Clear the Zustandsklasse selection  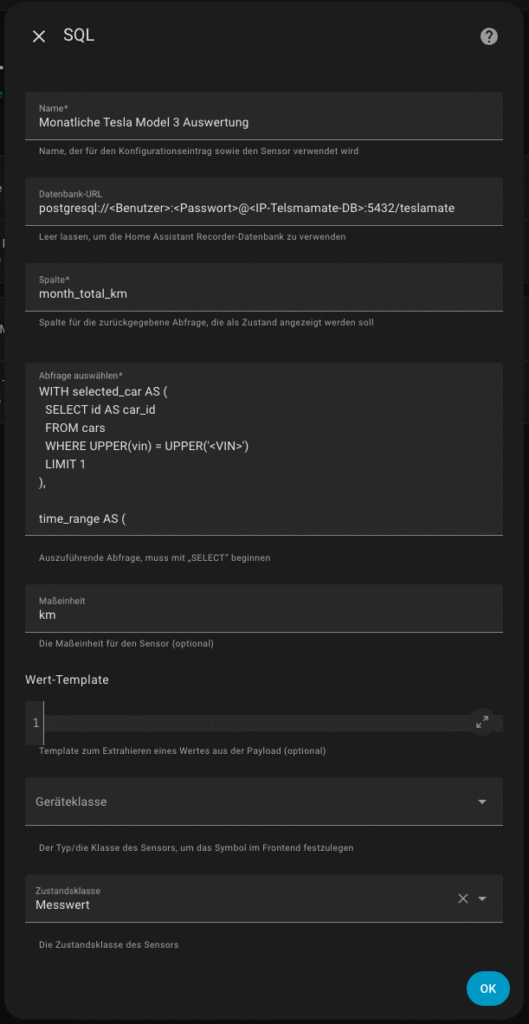463,899
